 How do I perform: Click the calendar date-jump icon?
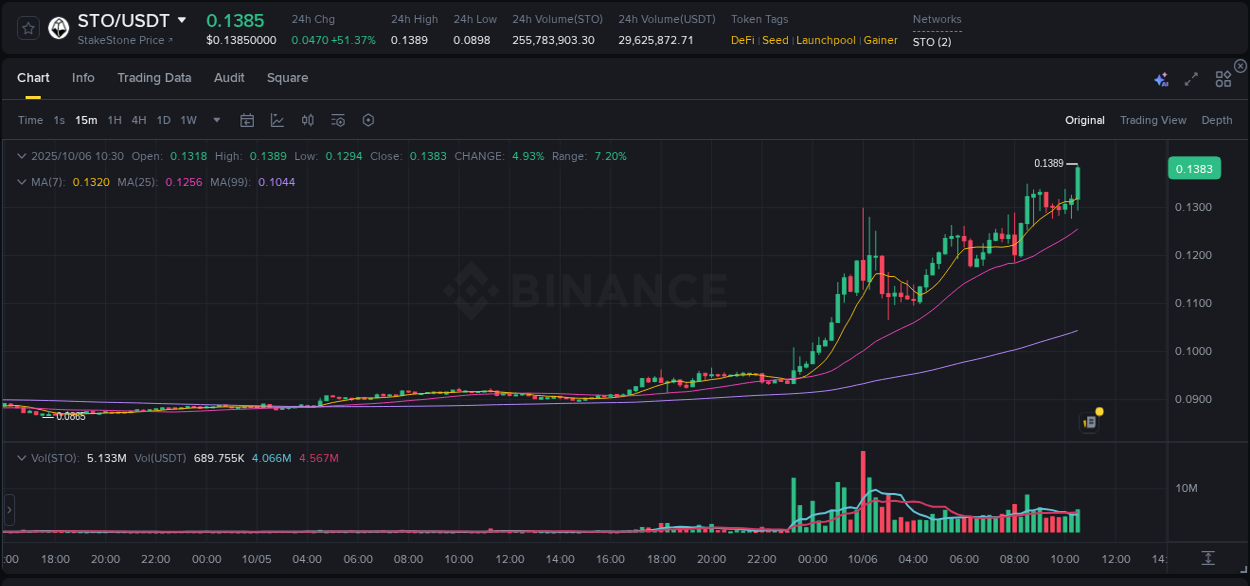[247, 120]
